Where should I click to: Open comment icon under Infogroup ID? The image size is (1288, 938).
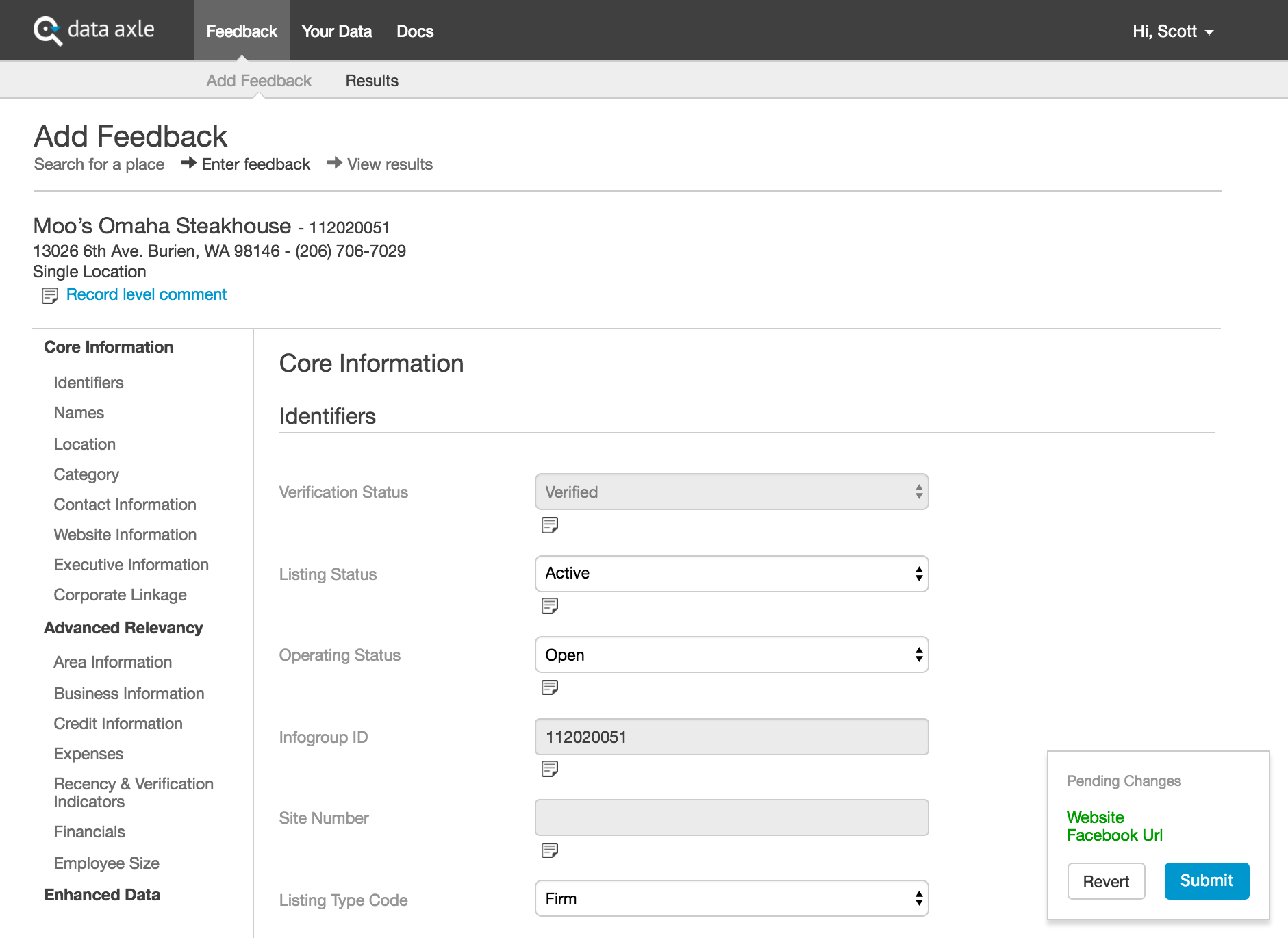549,769
